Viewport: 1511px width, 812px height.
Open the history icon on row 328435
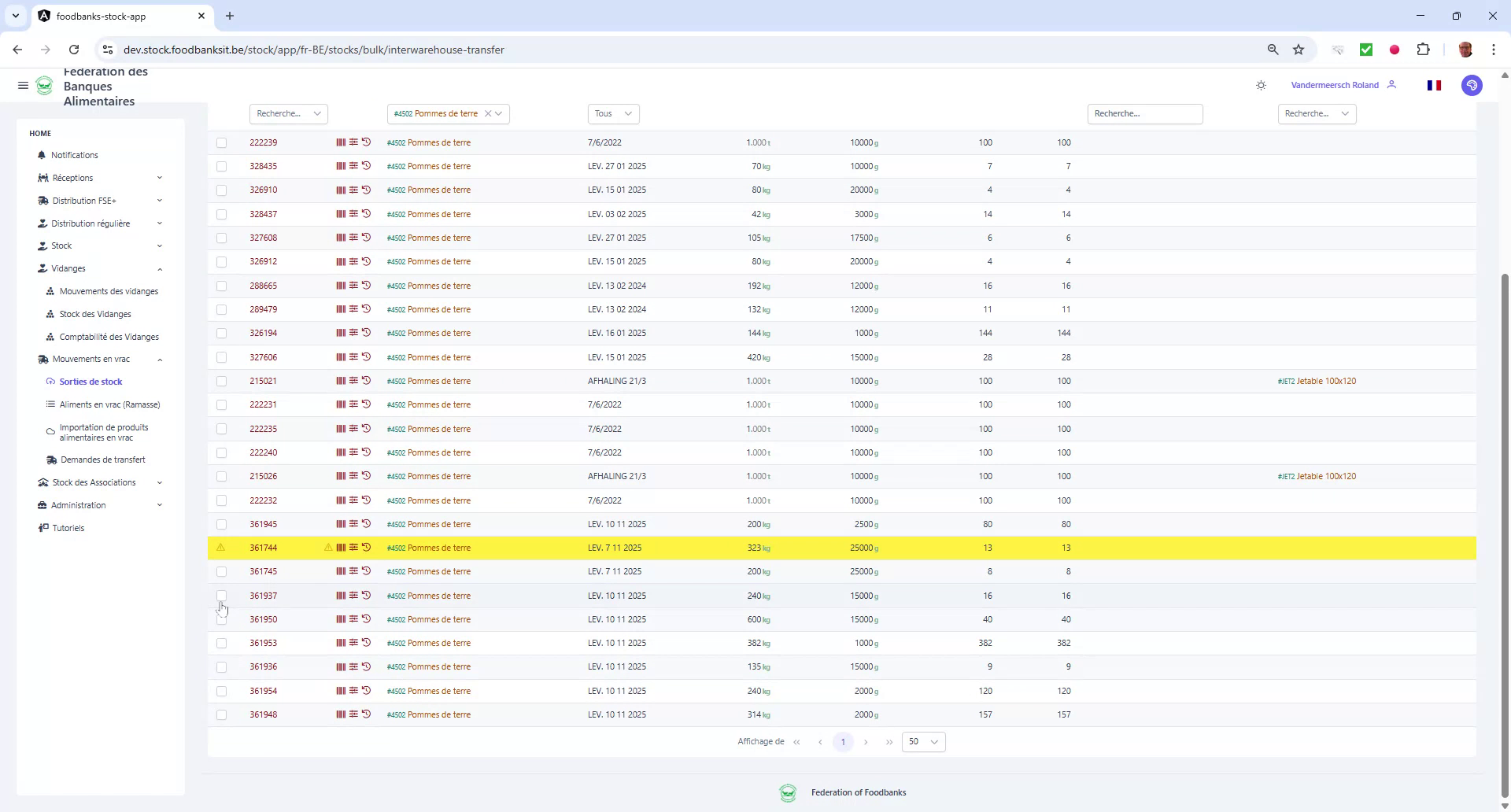pyautogui.click(x=366, y=165)
